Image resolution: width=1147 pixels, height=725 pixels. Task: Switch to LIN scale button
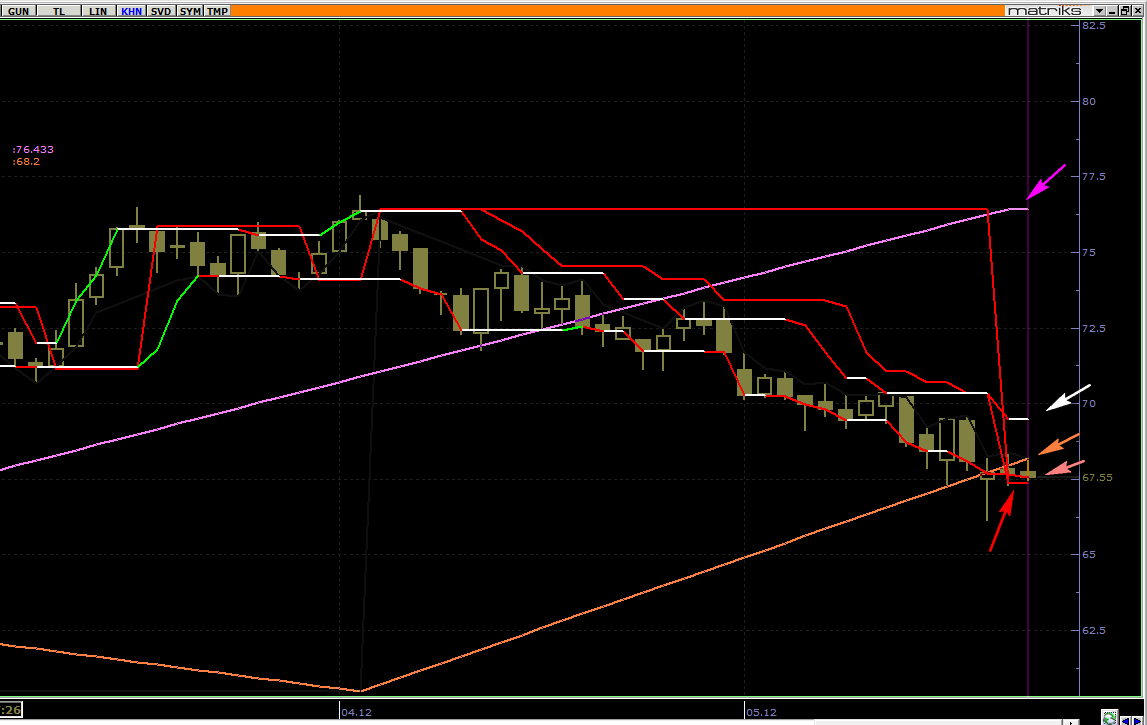pyautogui.click(x=97, y=11)
